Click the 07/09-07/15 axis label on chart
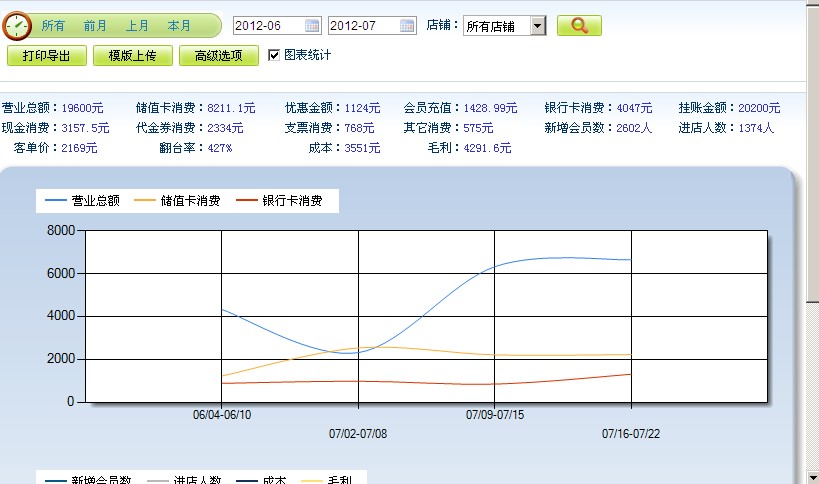This screenshot has width=819, height=484. pyautogui.click(x=495, y=414)
